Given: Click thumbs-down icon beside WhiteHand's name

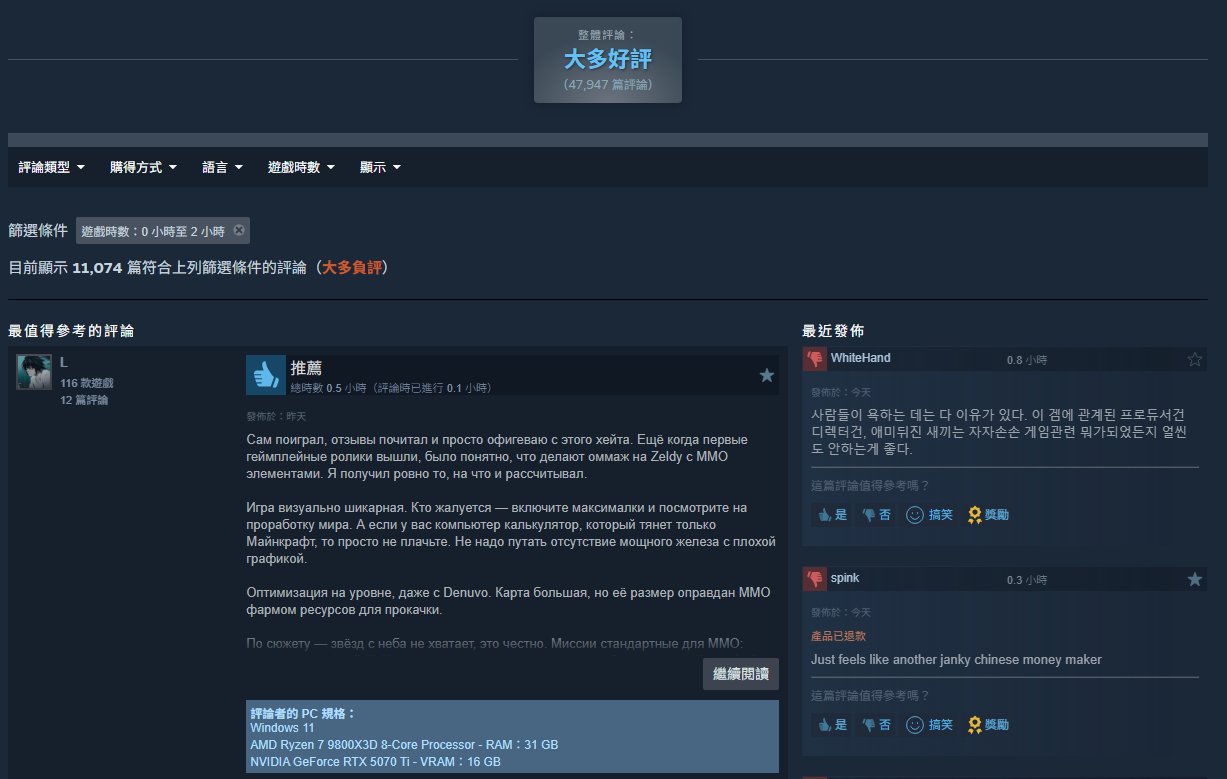Looking at the screenshot, I should 815,359.
